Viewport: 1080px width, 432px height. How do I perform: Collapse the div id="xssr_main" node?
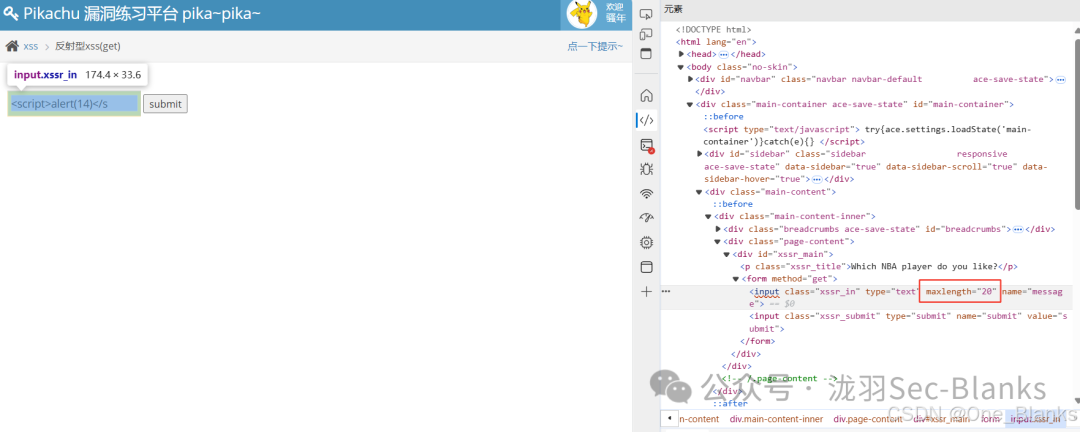(727, 254)
